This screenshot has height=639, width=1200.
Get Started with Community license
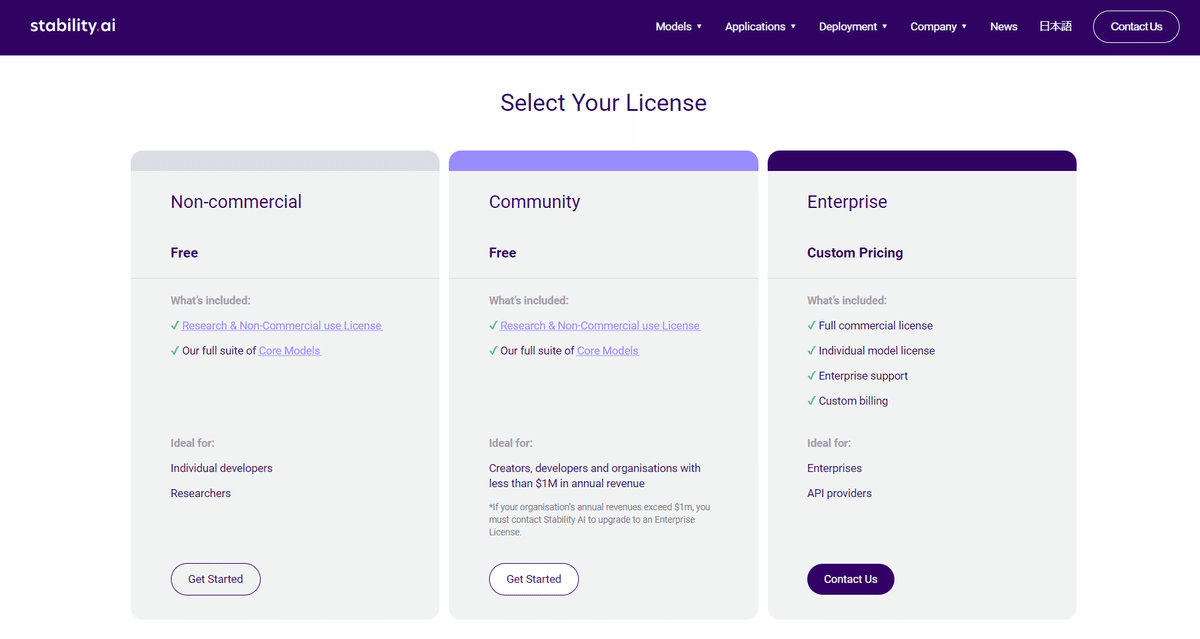point(534,579)
